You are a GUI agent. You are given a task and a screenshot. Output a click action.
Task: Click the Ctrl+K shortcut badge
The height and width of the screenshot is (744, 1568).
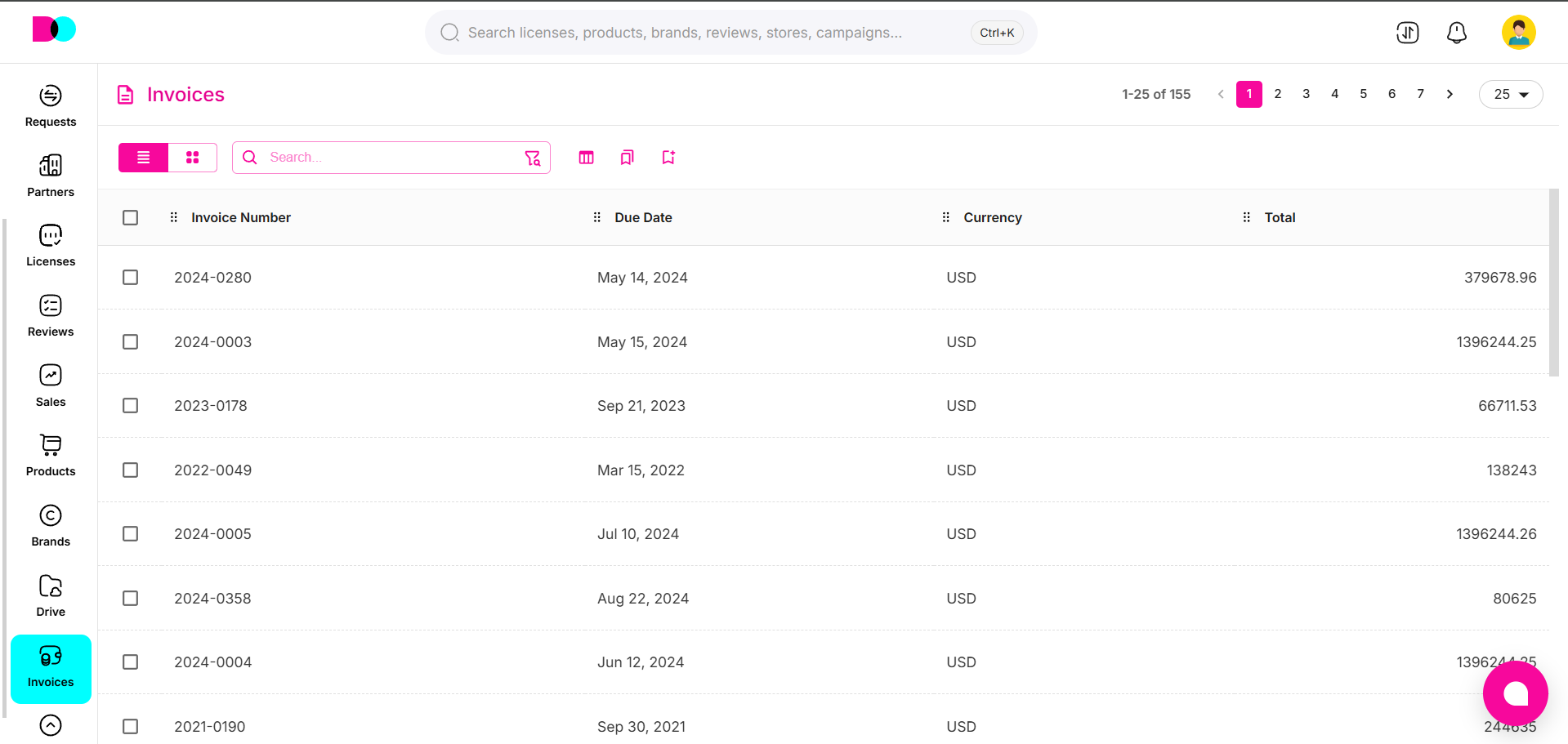coord(997,33)
